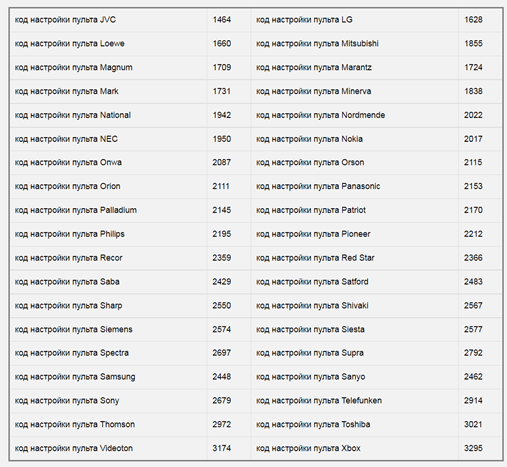Viewport: 507px width, 467px height.
Task: Click the Panasonic code 2153
Action: (473, 186)
